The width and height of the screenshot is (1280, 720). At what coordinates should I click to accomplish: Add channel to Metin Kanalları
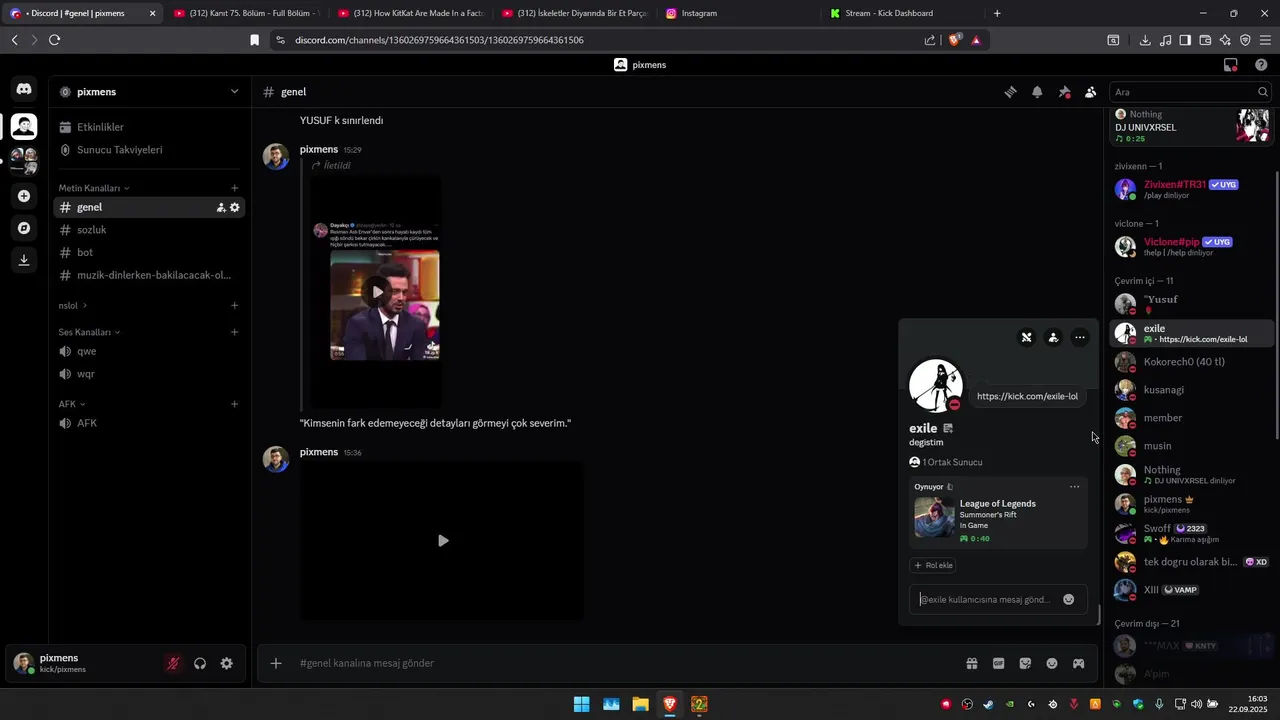pyautogui.click(x=235, y=188)
